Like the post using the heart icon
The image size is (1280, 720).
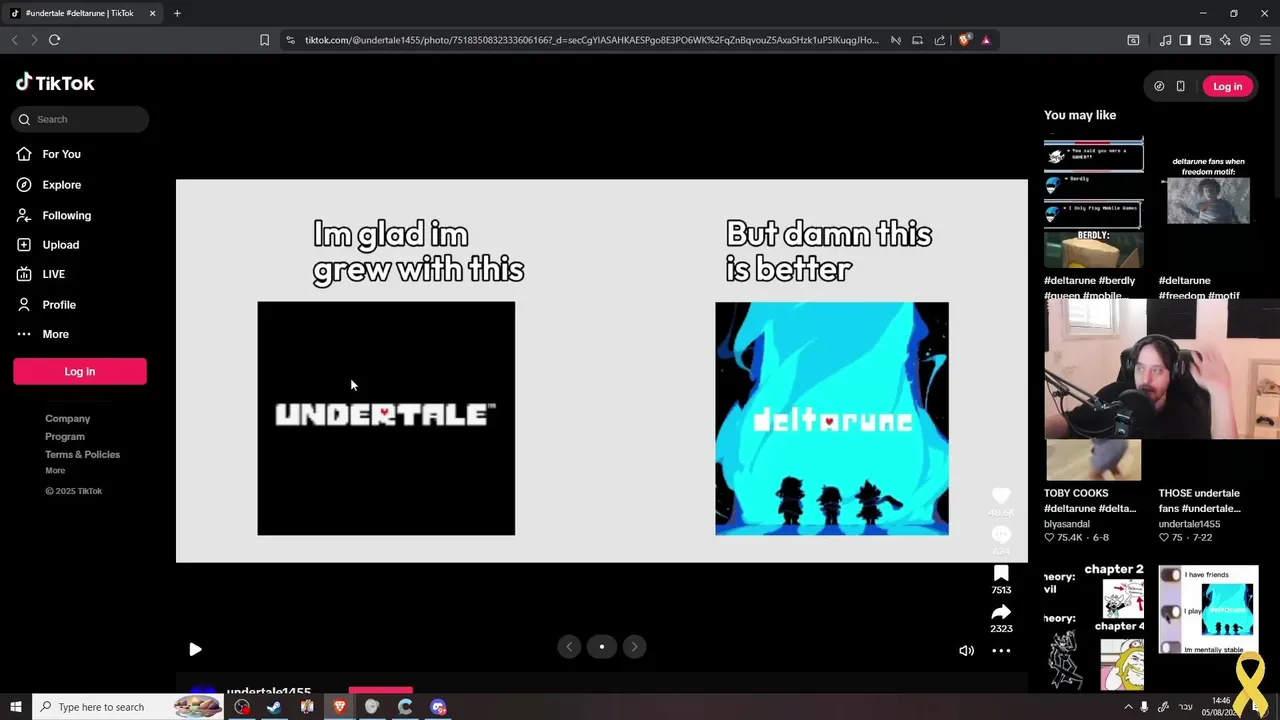(1001, 496)
